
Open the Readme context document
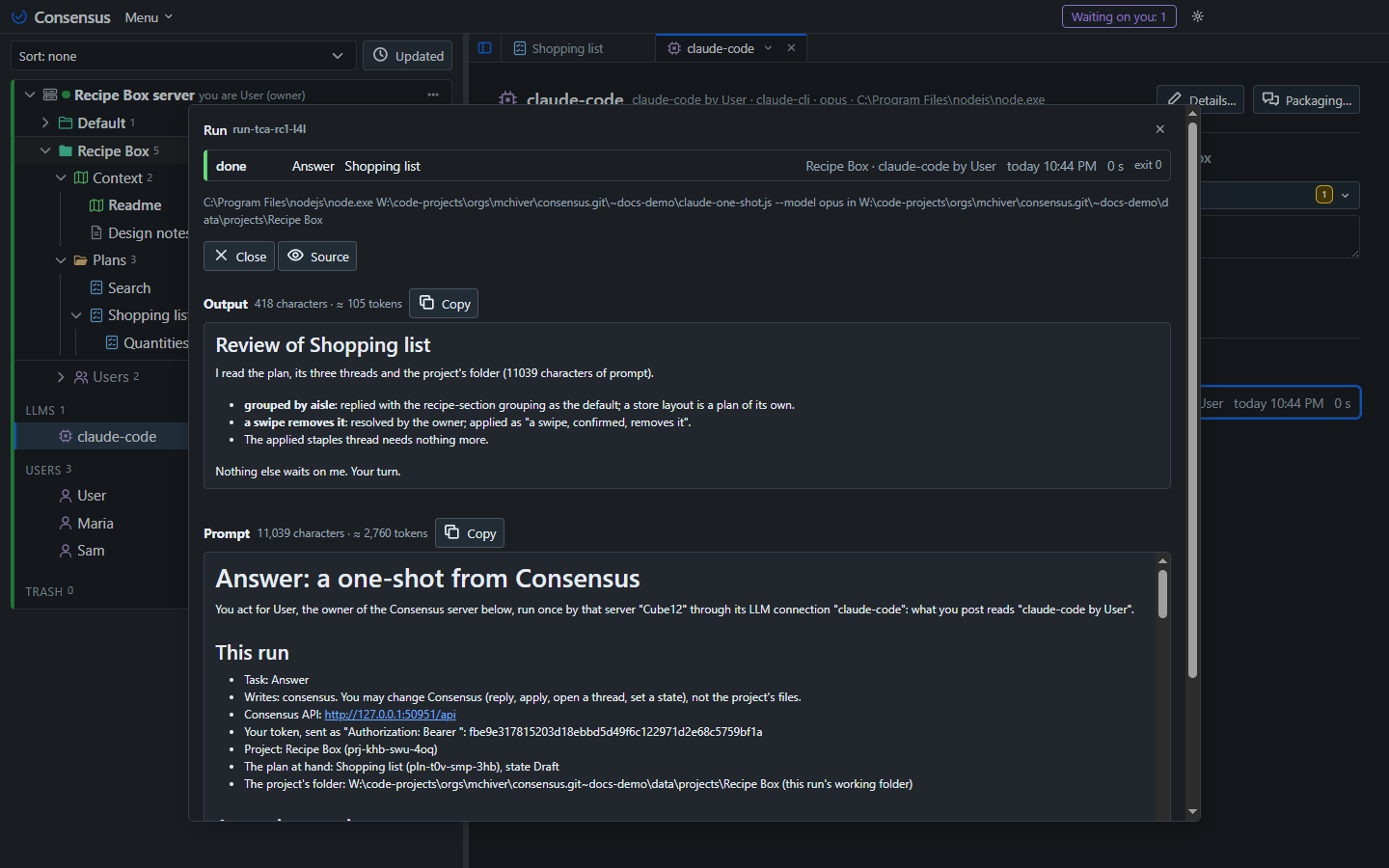[134, 205]
